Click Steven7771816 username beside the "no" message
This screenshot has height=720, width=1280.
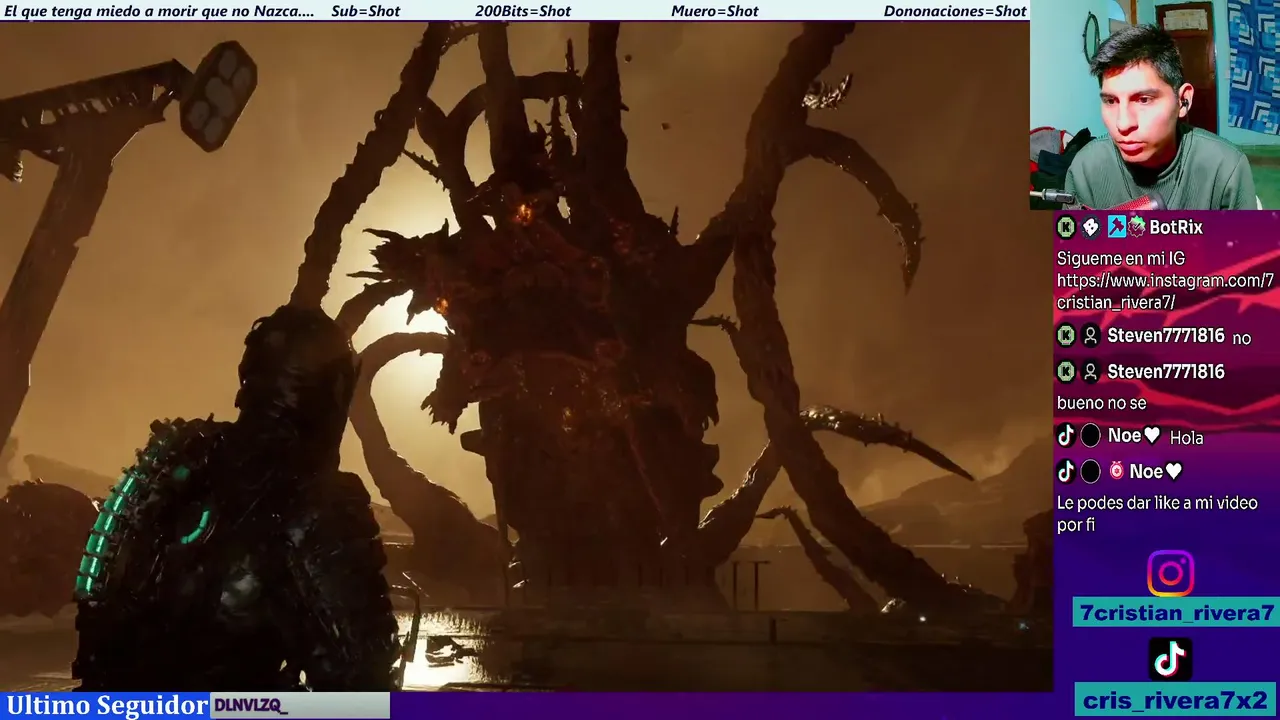point(1166,337)
